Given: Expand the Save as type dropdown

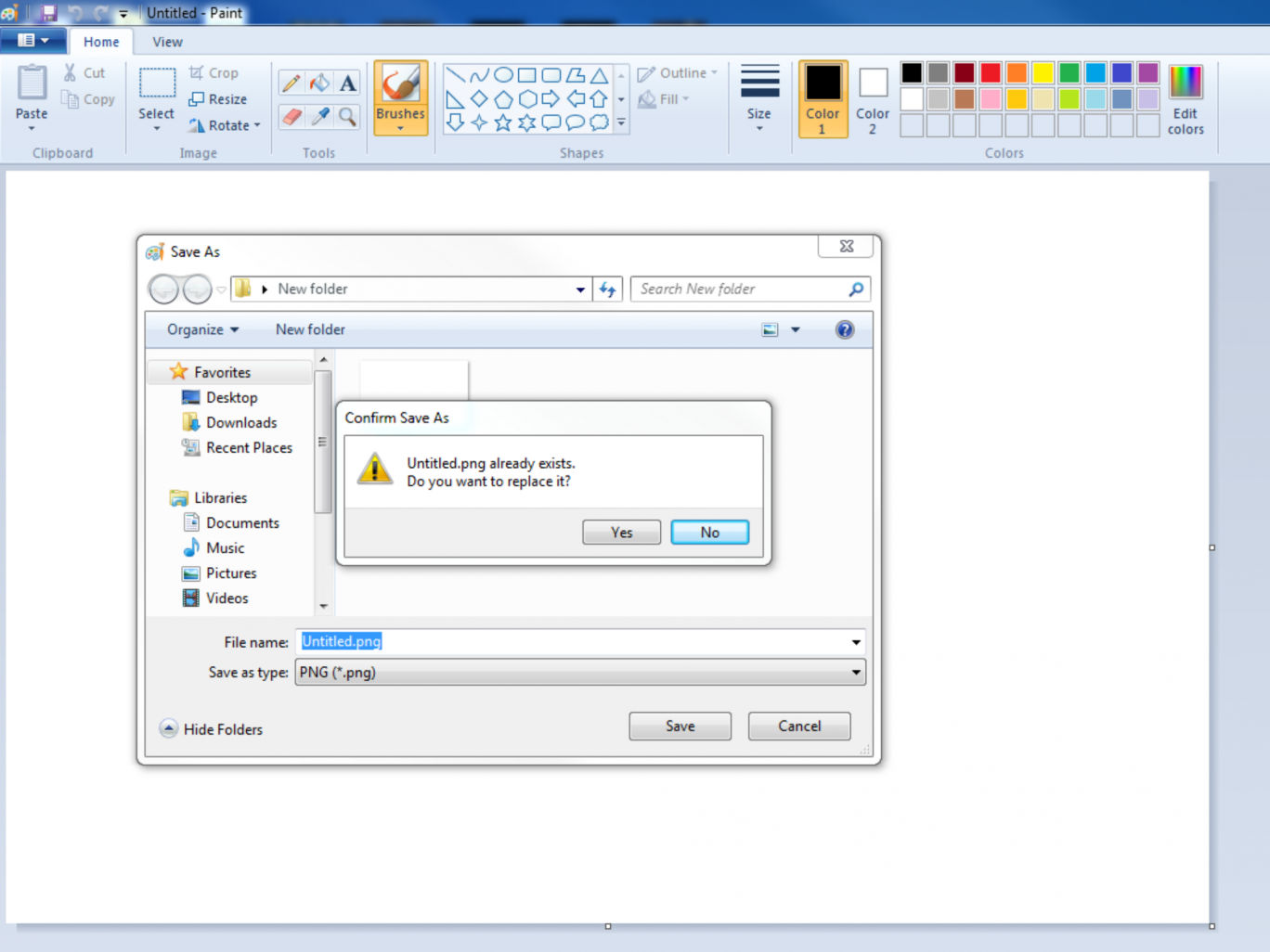Looking at the screenshot, I should point(855,673).
